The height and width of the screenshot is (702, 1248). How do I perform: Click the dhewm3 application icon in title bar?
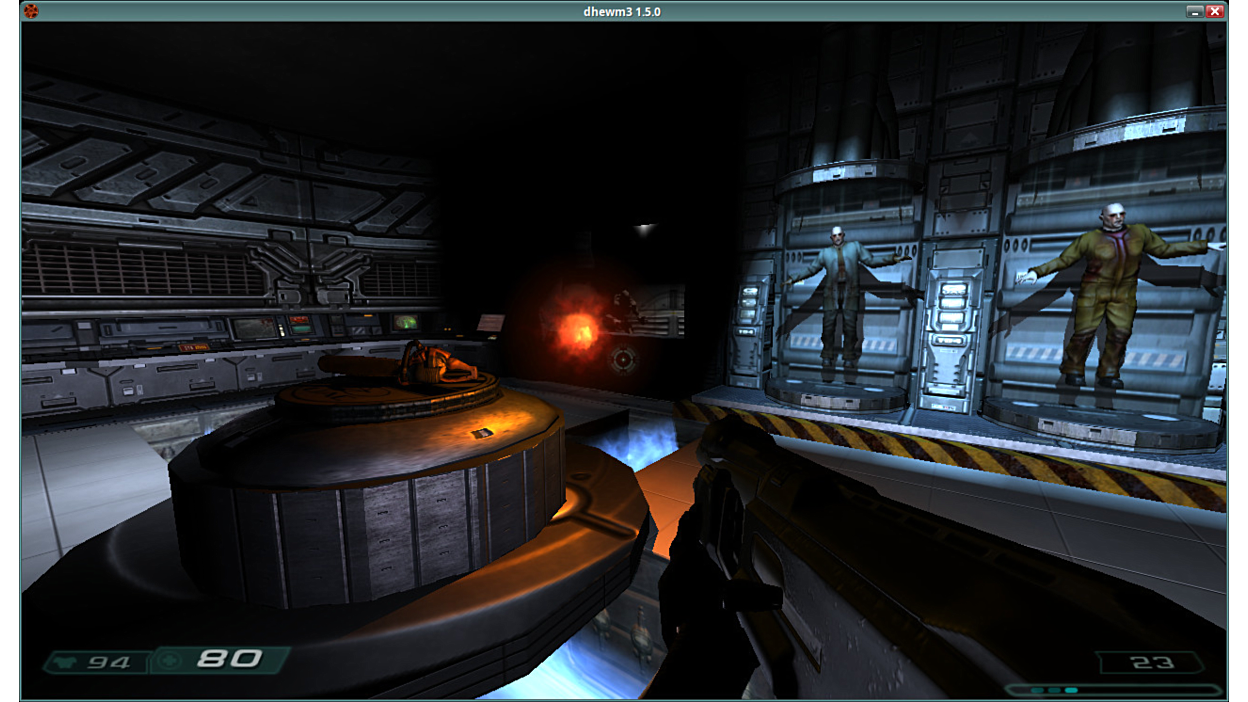31,11
